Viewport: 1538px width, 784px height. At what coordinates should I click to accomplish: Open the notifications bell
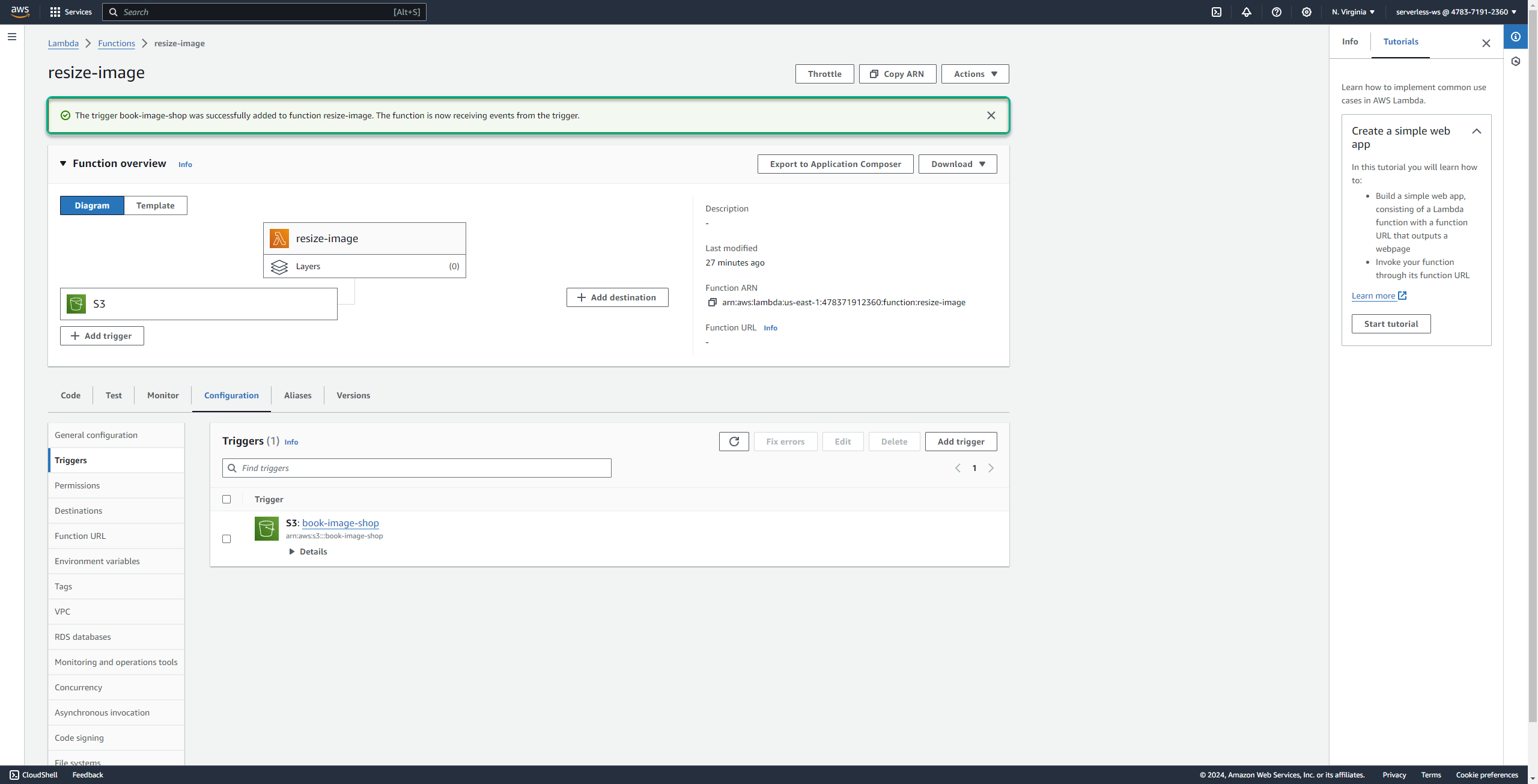click(1247, 12)
